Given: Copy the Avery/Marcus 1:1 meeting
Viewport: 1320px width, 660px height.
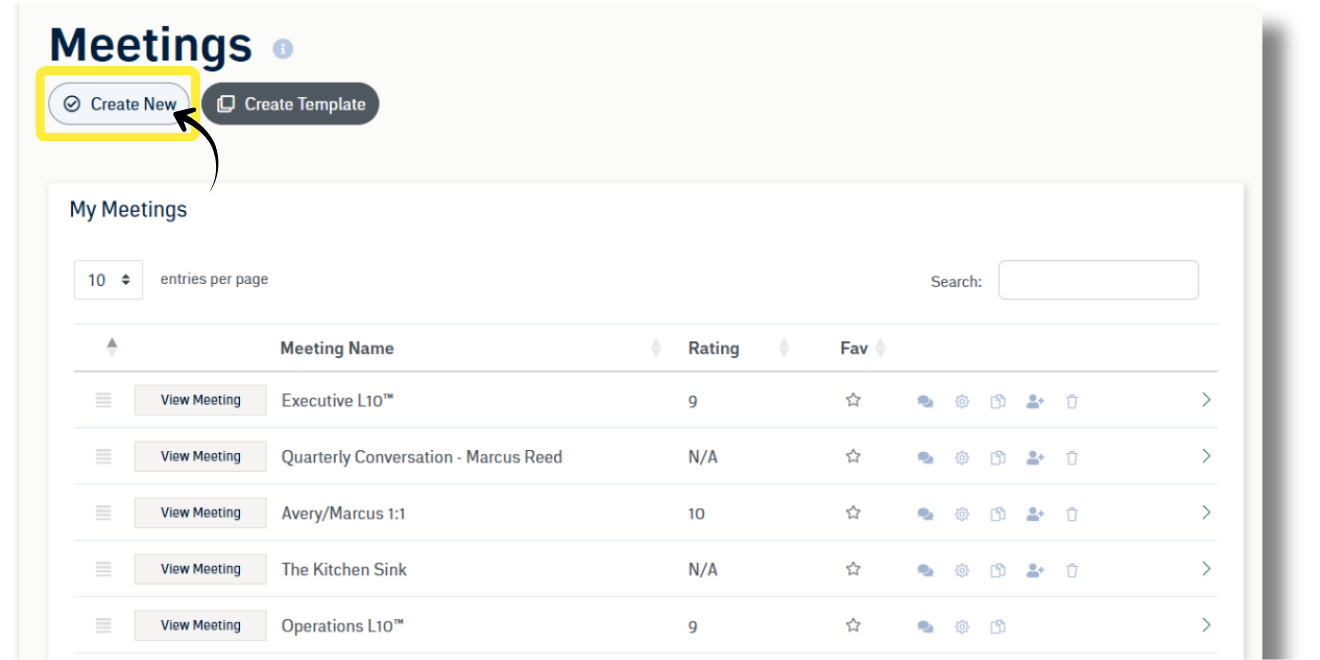Looking at the screenshot, I should point(998,514).
